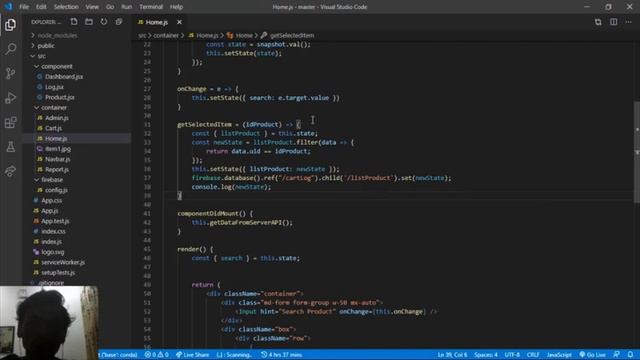This screenshot has height=360, width=640.
Task: Open Navbar.js in the file tree
Action: point(58,159)
